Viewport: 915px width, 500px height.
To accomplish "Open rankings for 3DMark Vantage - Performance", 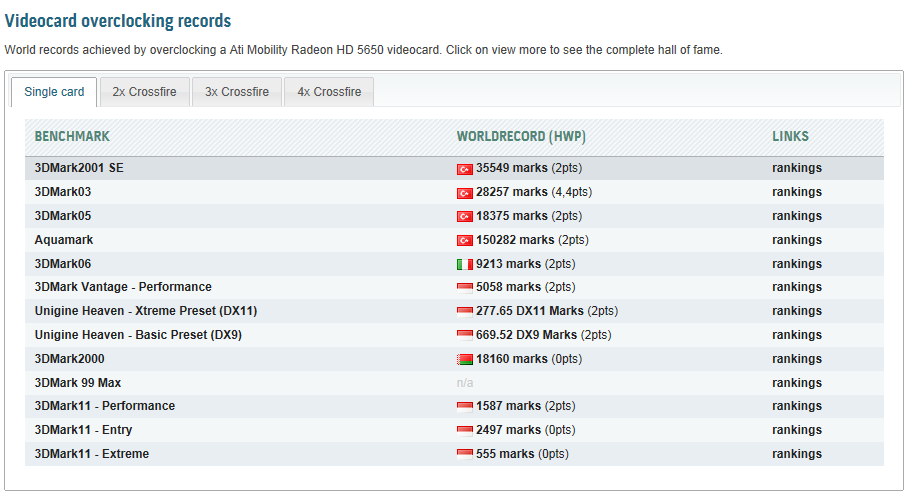I will click(797, 287).
